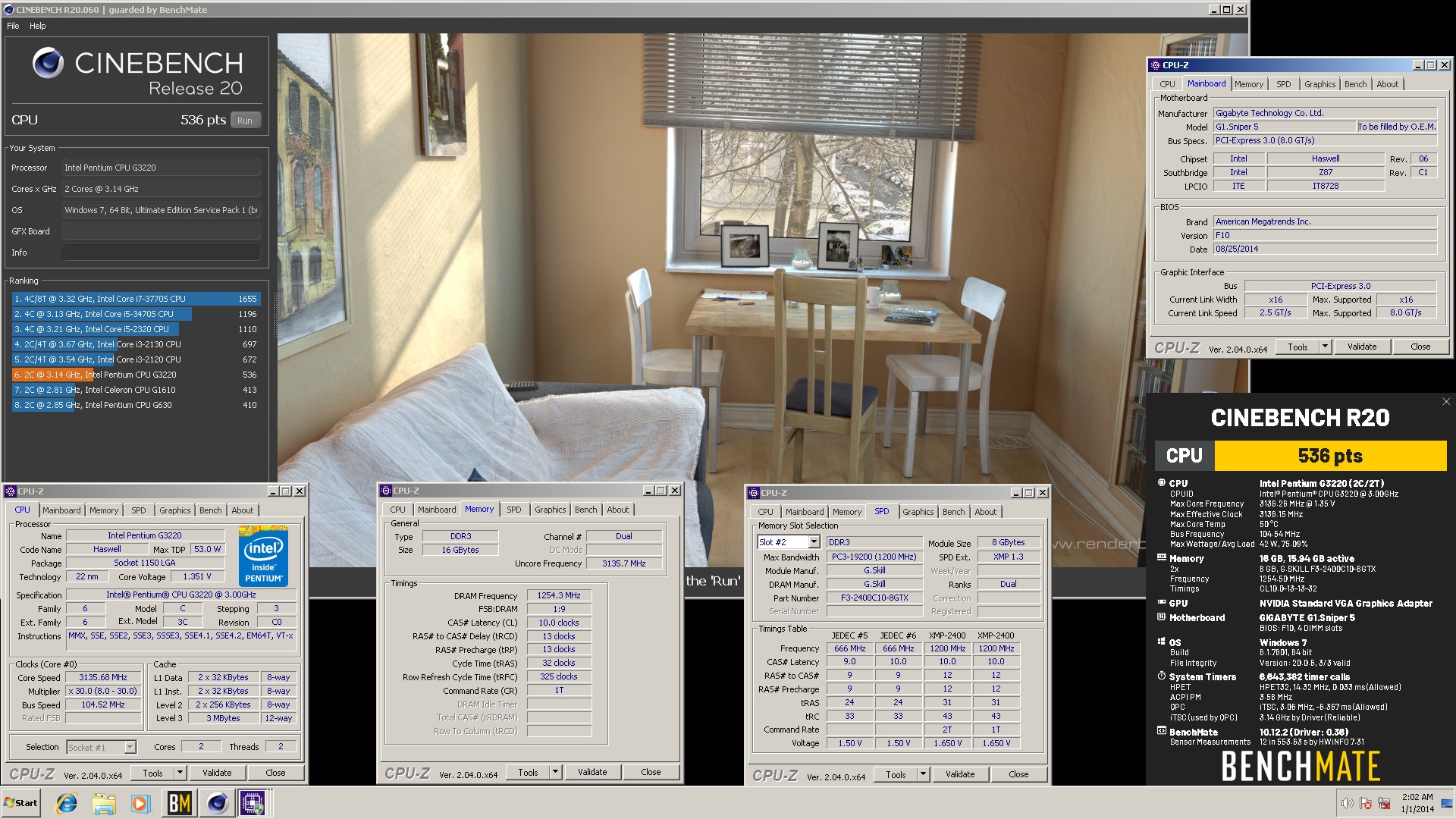Click Close button in Memory CPU-Z window

[x=651, y=772]
